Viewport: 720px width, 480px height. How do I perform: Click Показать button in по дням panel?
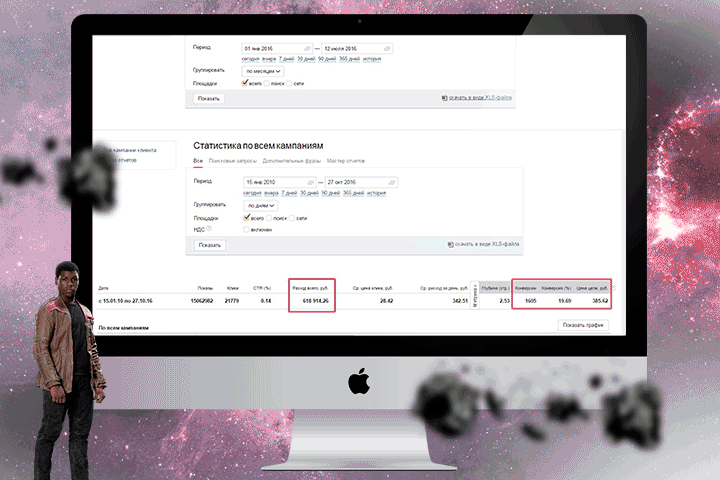(210, 245)
